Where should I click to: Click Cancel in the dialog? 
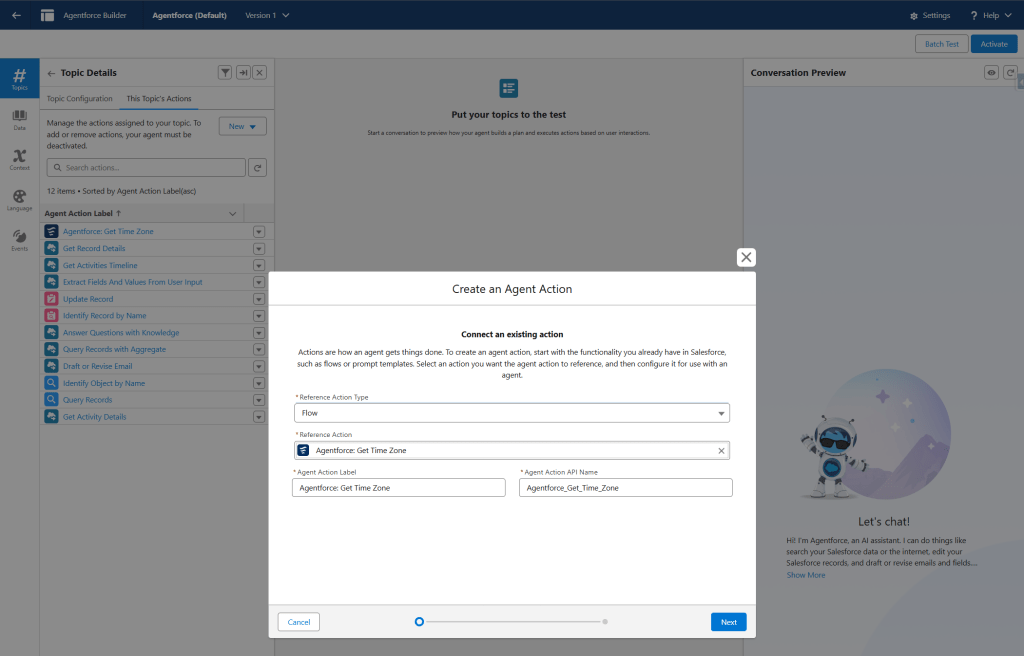coord(299,622)
